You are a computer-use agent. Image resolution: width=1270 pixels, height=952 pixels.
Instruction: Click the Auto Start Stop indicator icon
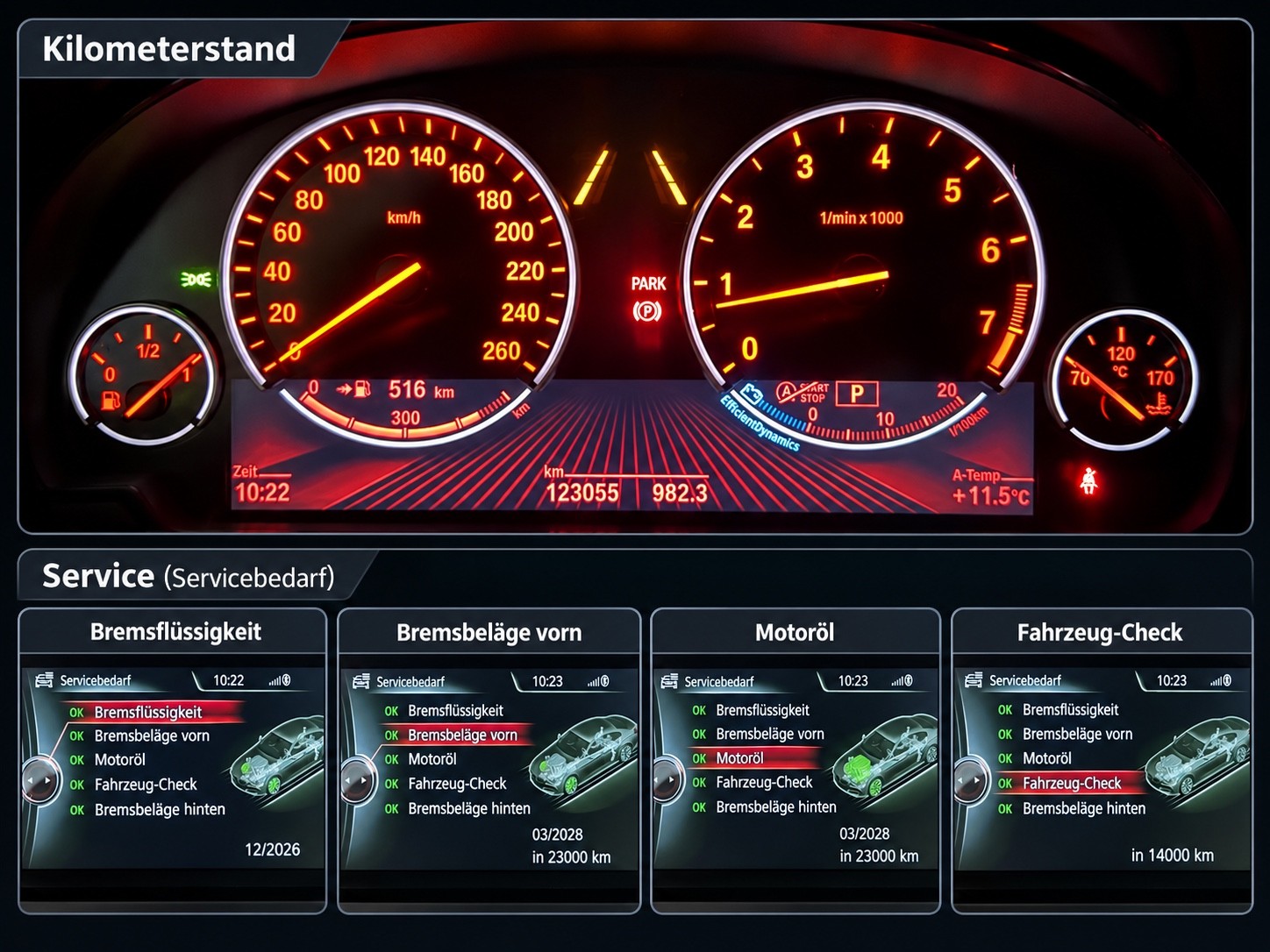[x=803, y=392]
